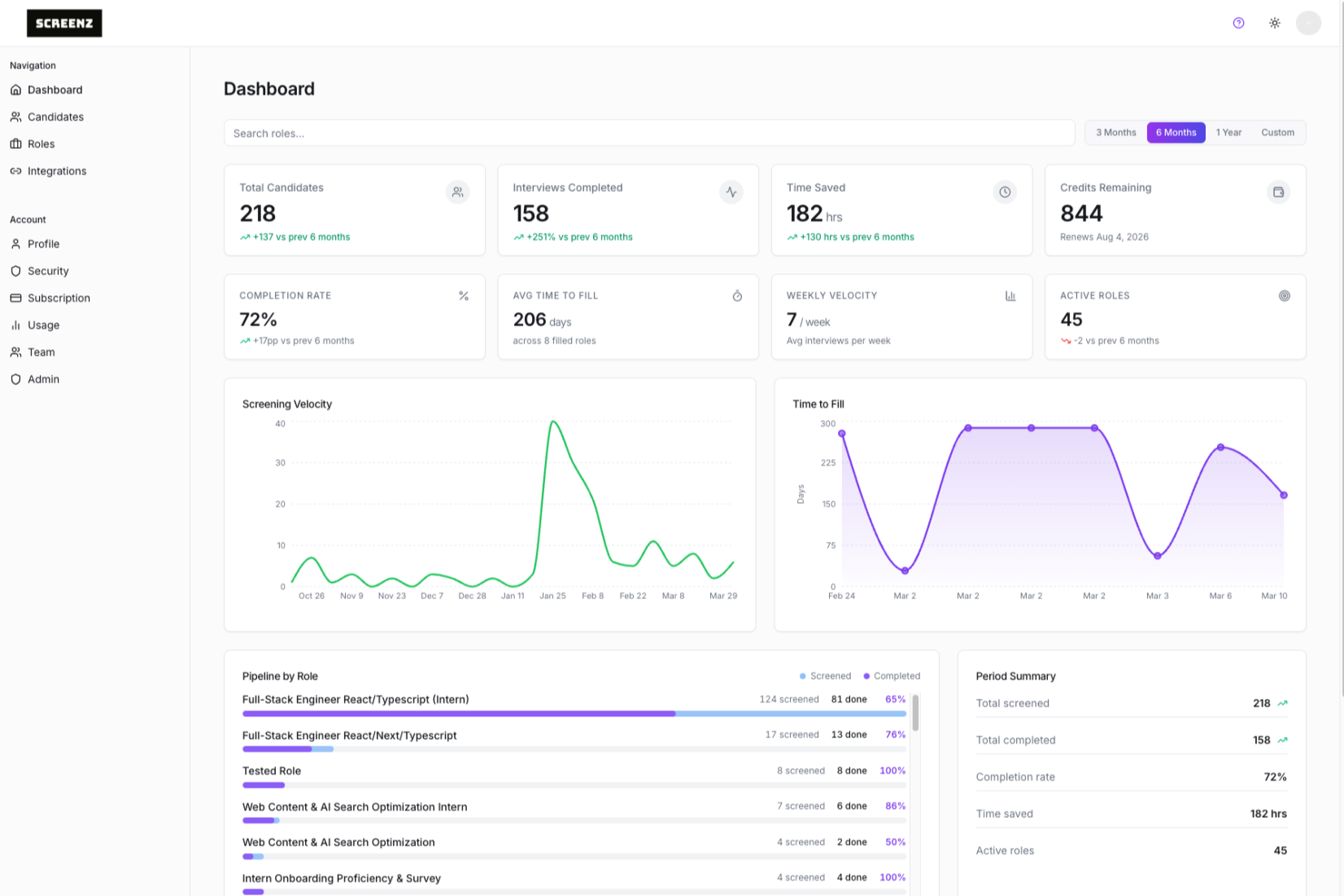This screenshot has height=896, width=1344.
Task: Choose the Custom date range
Action: pos(1278,133)
